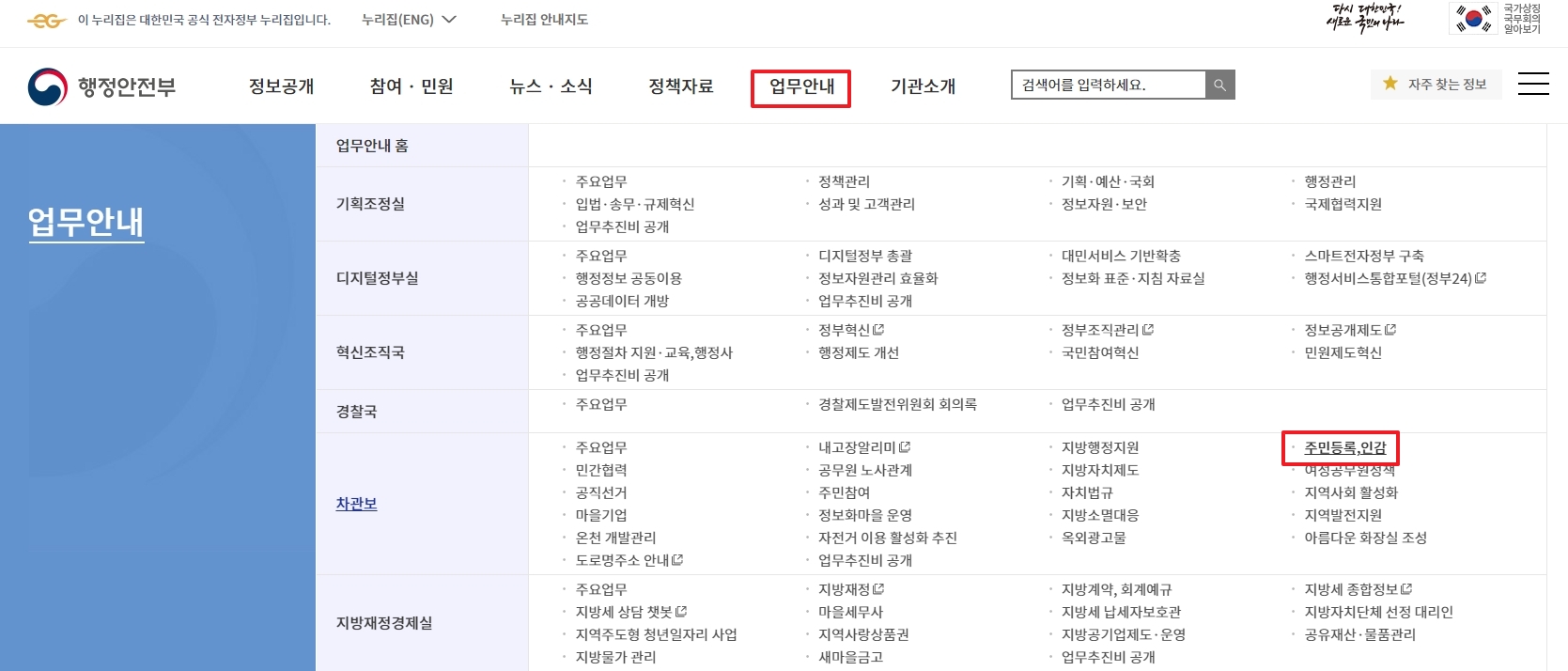Open the 정보공개 menu
The width and height of the screenshot is (1568, 671).
tap(281, 86)
